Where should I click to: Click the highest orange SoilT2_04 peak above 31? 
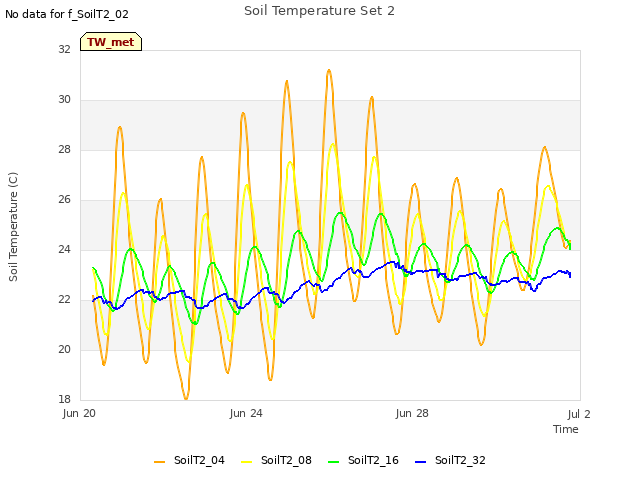pyautogui.click(x=329, y=70)
